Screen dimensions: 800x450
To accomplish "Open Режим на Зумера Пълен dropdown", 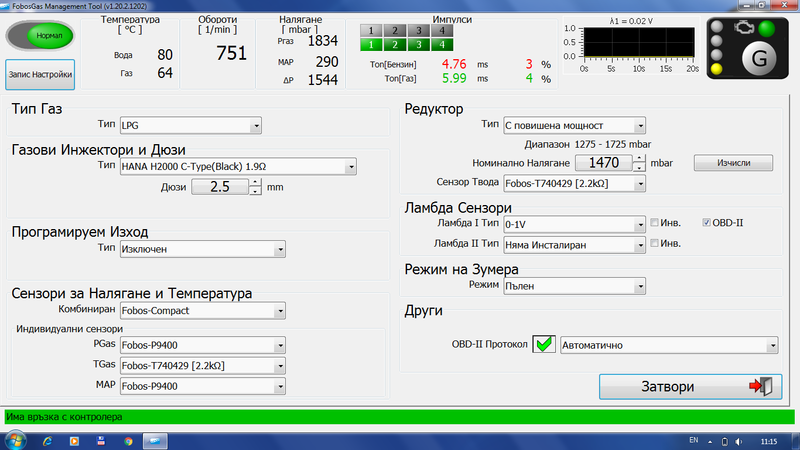I will [x=574, y=286].
